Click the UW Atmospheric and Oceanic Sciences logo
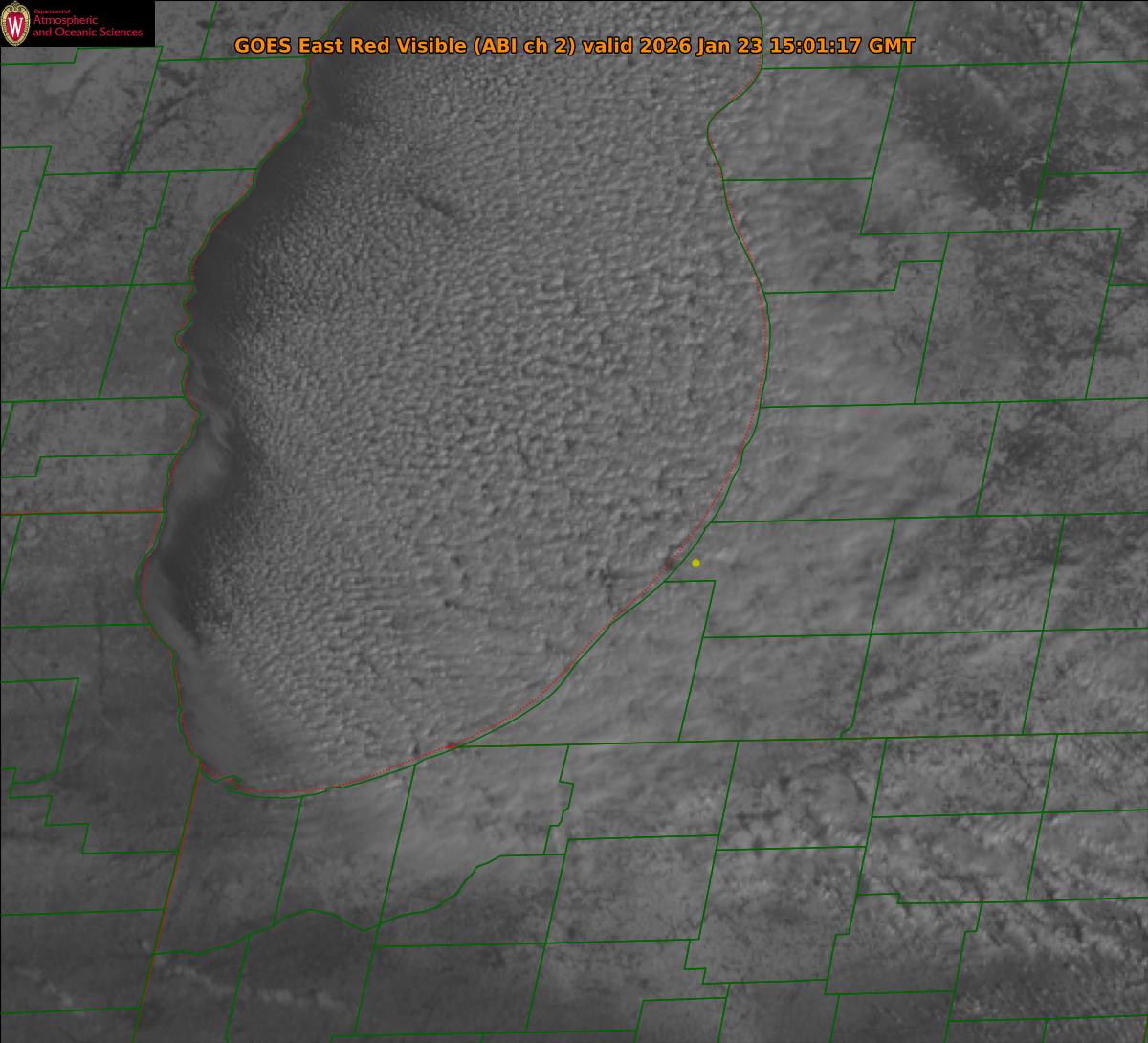 coord(77,24)
